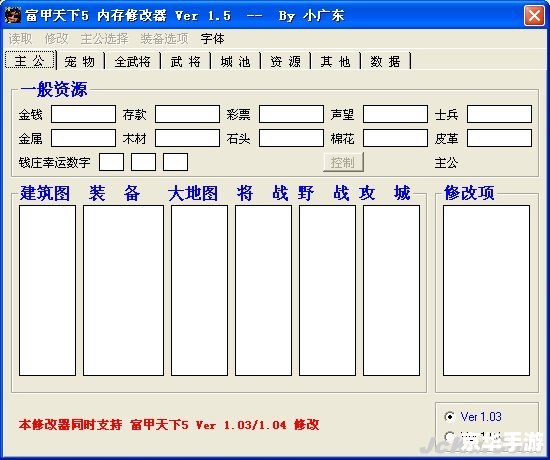Click the 装备 list box
Image resolution: width=550 pixels, height=460 pixels.
click(x=123, y=291)
